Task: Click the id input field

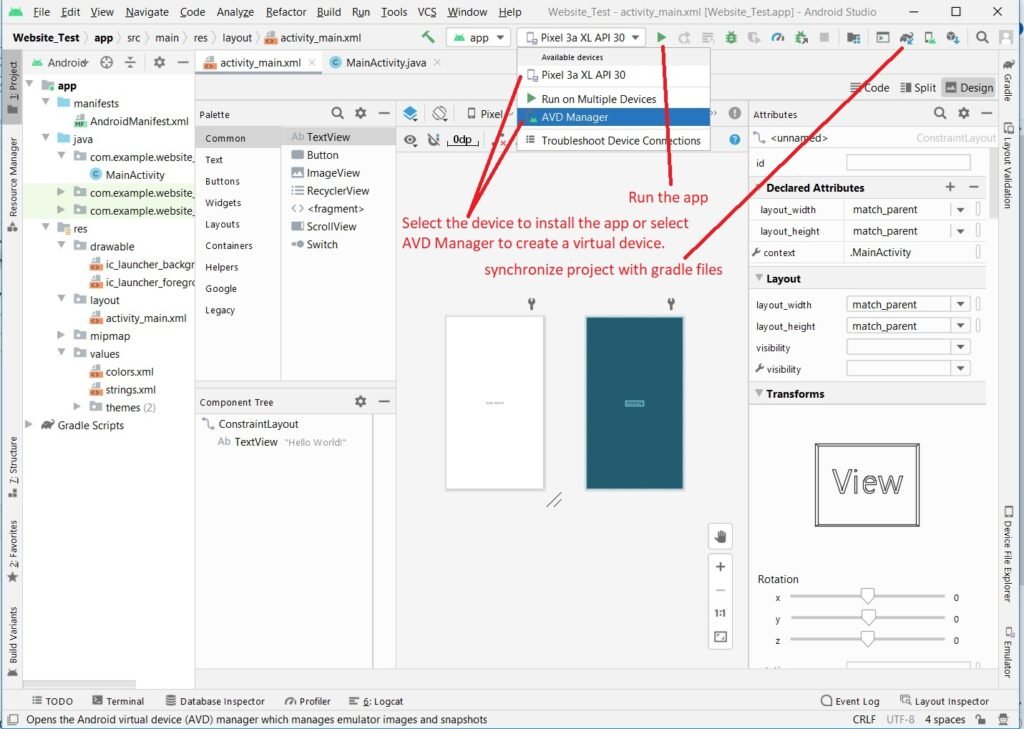Action: [908, 163]
